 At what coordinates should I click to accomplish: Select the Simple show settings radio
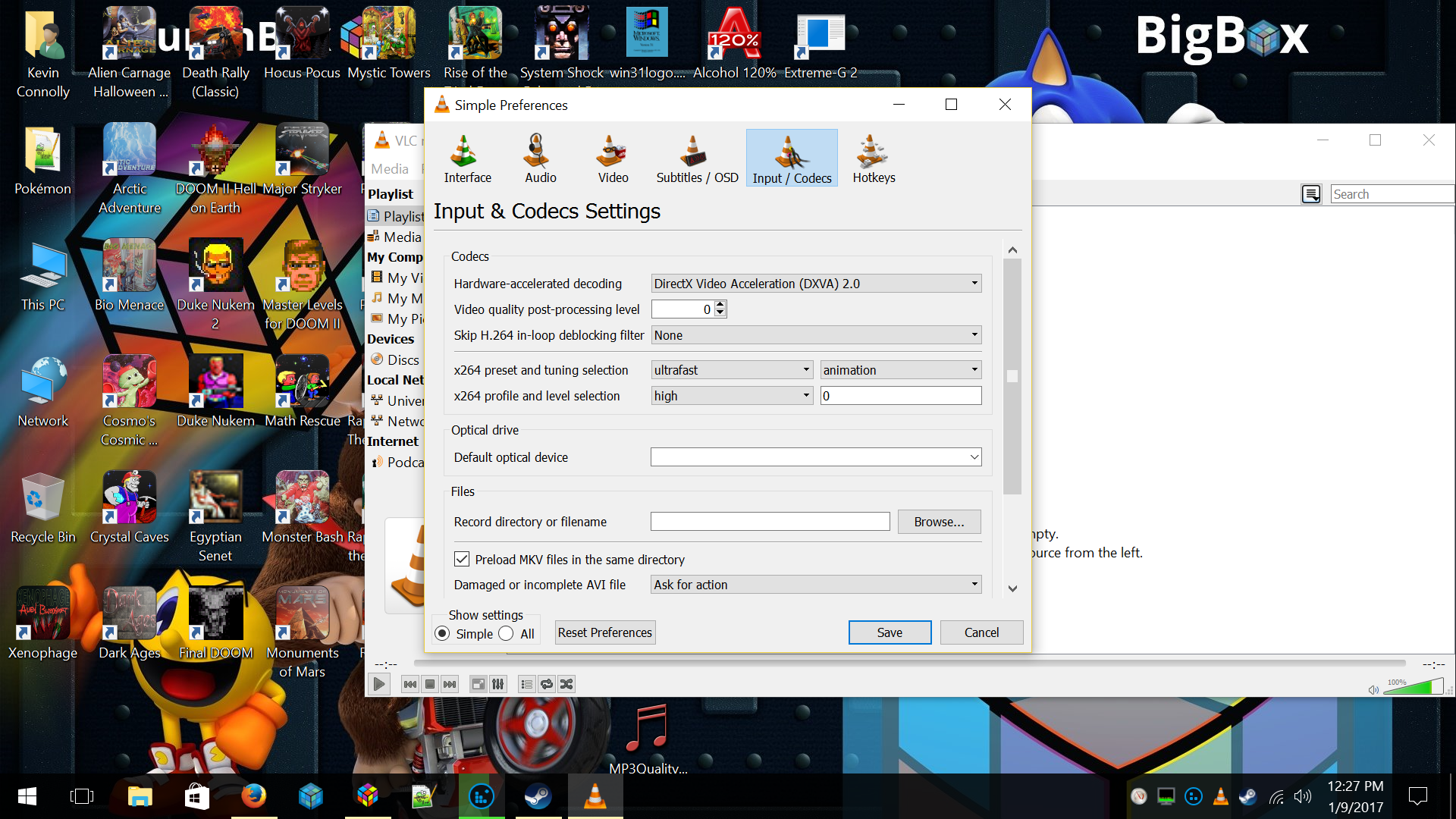pyautogui.click(x=442, y=633)
